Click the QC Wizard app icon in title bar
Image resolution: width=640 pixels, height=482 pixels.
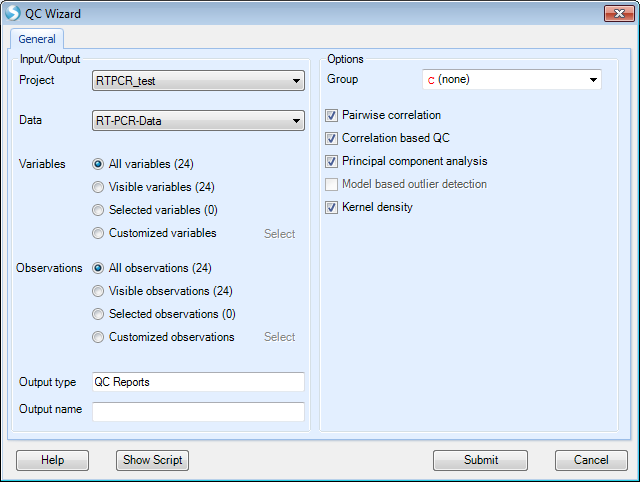click(13, 13)
